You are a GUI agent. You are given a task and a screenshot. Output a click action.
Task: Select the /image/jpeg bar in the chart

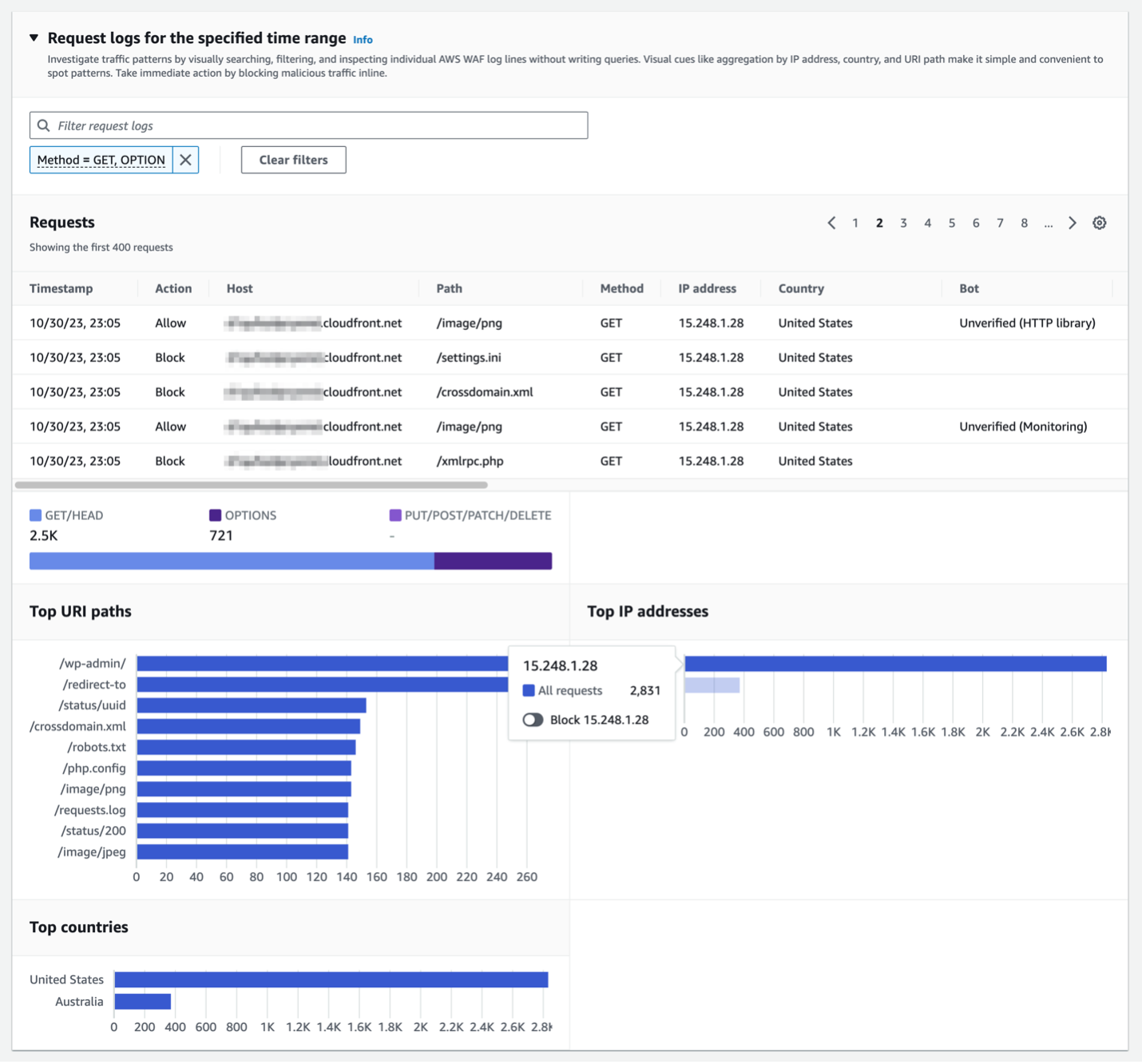pyautogui.click(x=243, y=852)
